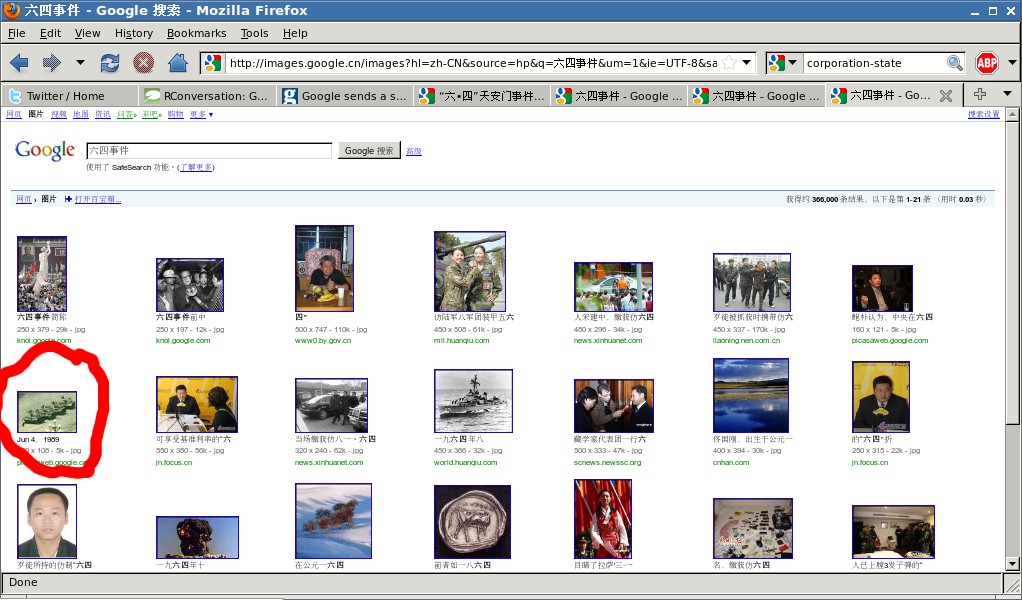
Task: Click the Google 搜索 button
Action: coord(369,150)
